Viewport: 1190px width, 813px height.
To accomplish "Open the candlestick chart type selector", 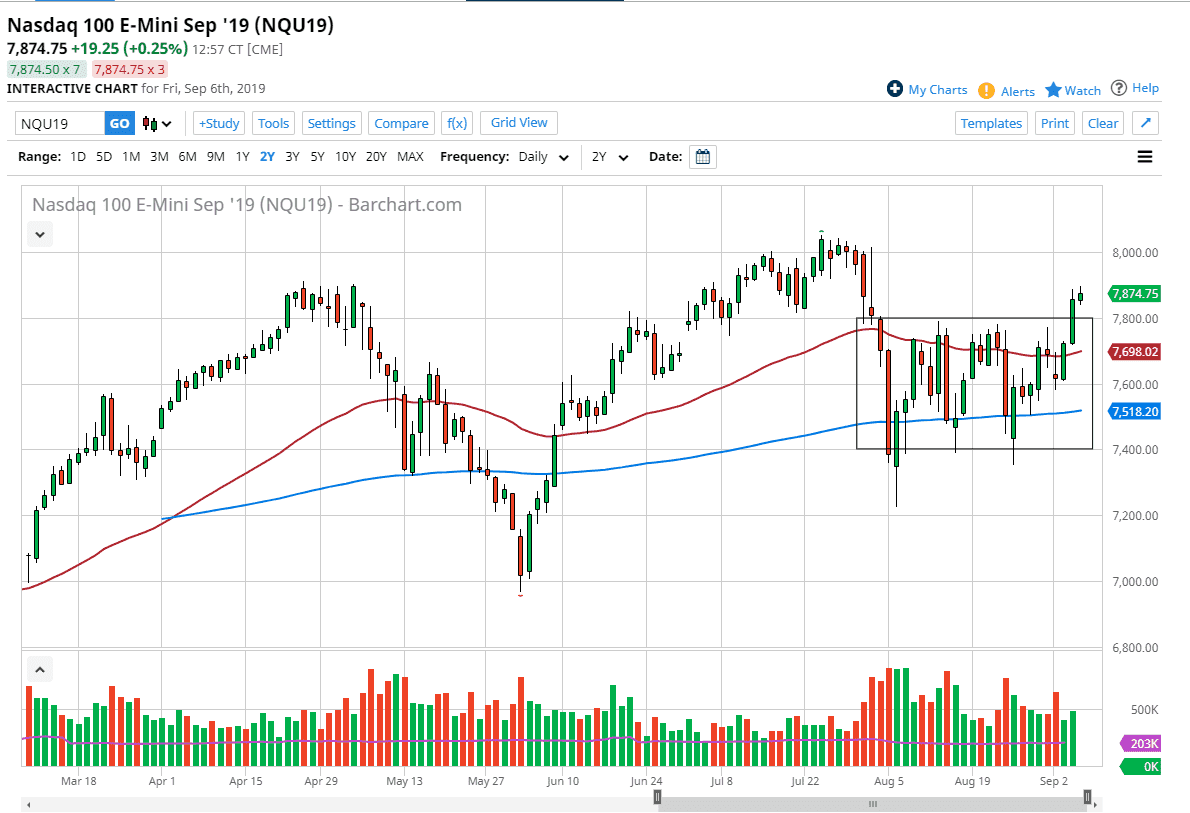I will click(x=158, y=124).
